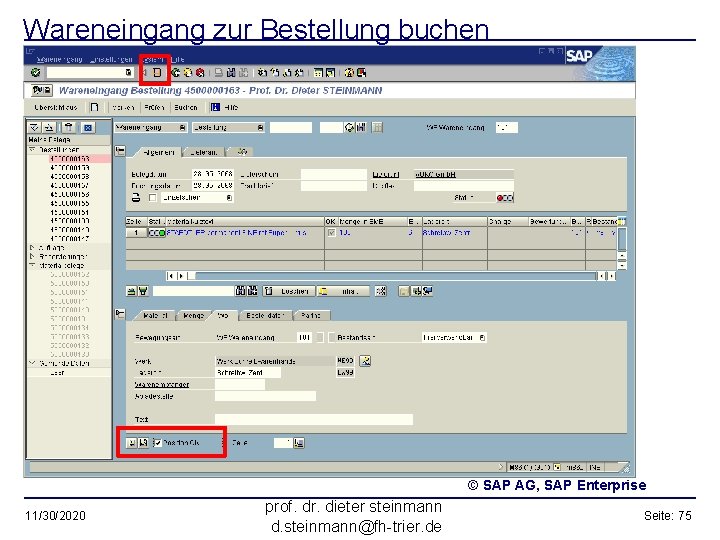Click the Lieferant underlined label link
Image resolution: width=720 pixels, height=540 pixels.
(x=386, y=174)
